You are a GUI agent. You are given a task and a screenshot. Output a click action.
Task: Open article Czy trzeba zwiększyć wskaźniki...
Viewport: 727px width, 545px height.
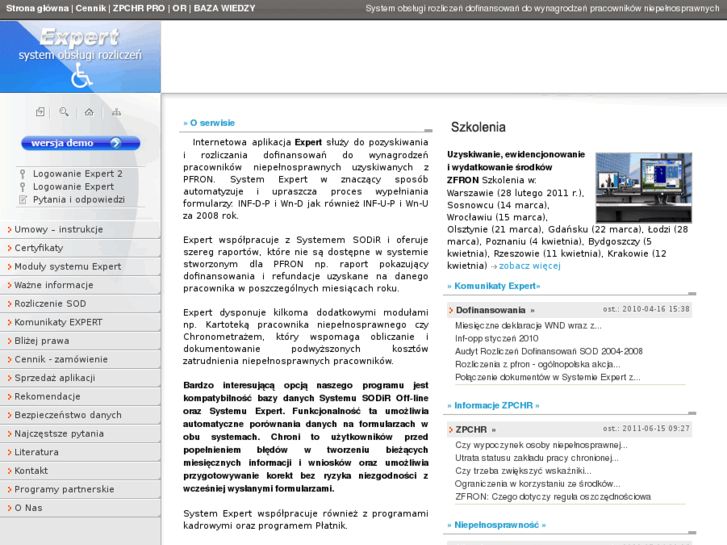523,471
